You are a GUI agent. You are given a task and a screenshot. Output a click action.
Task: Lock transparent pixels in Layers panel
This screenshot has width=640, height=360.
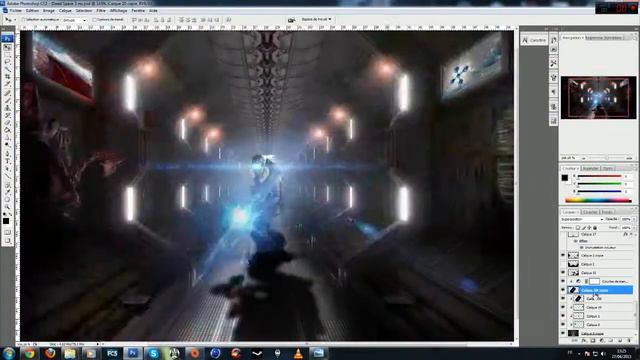[x=578, y=228]
